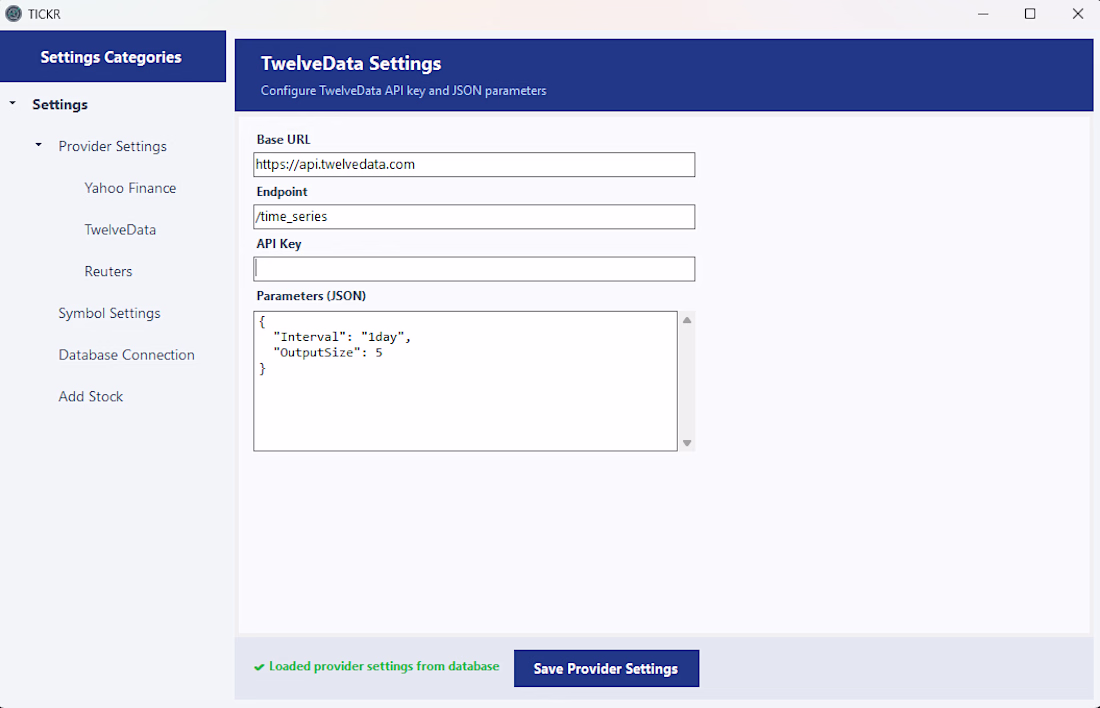Viewport: 1100px width, 708px height.
Task: Close the TICKR window
Action: (x=1078, y=14)
